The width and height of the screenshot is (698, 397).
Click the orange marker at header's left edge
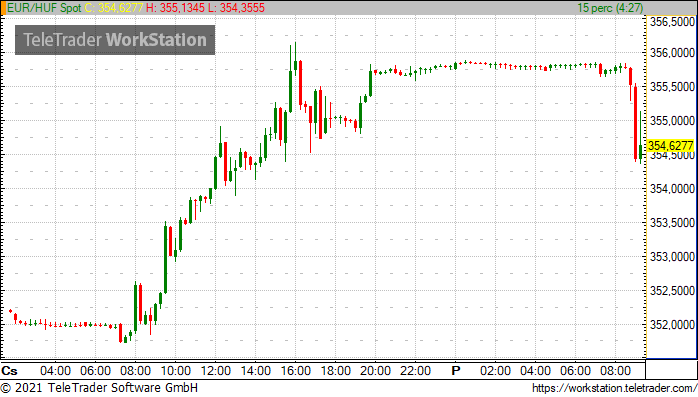[x=3, y=8]
